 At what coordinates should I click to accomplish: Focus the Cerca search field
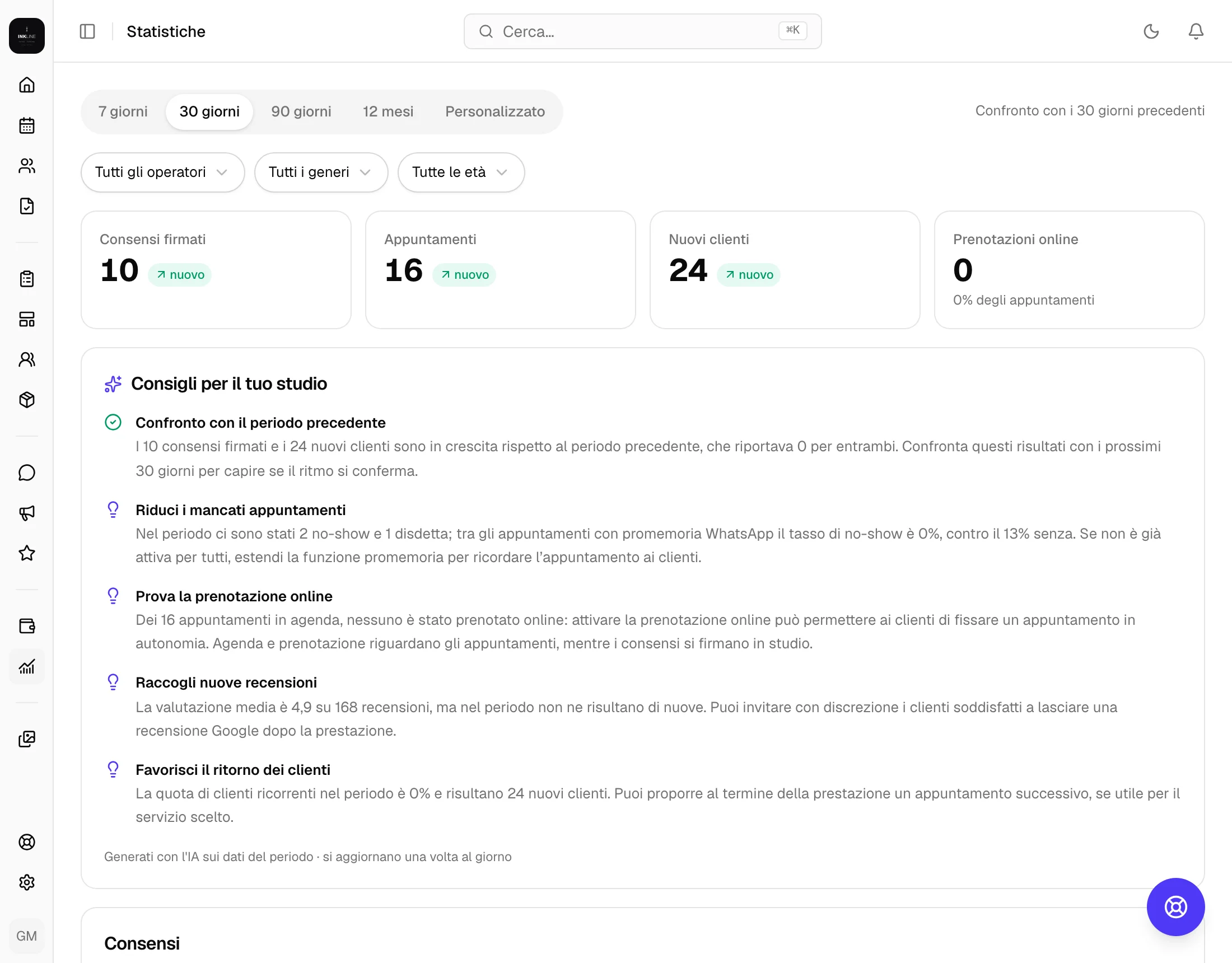tap(642, 31)
